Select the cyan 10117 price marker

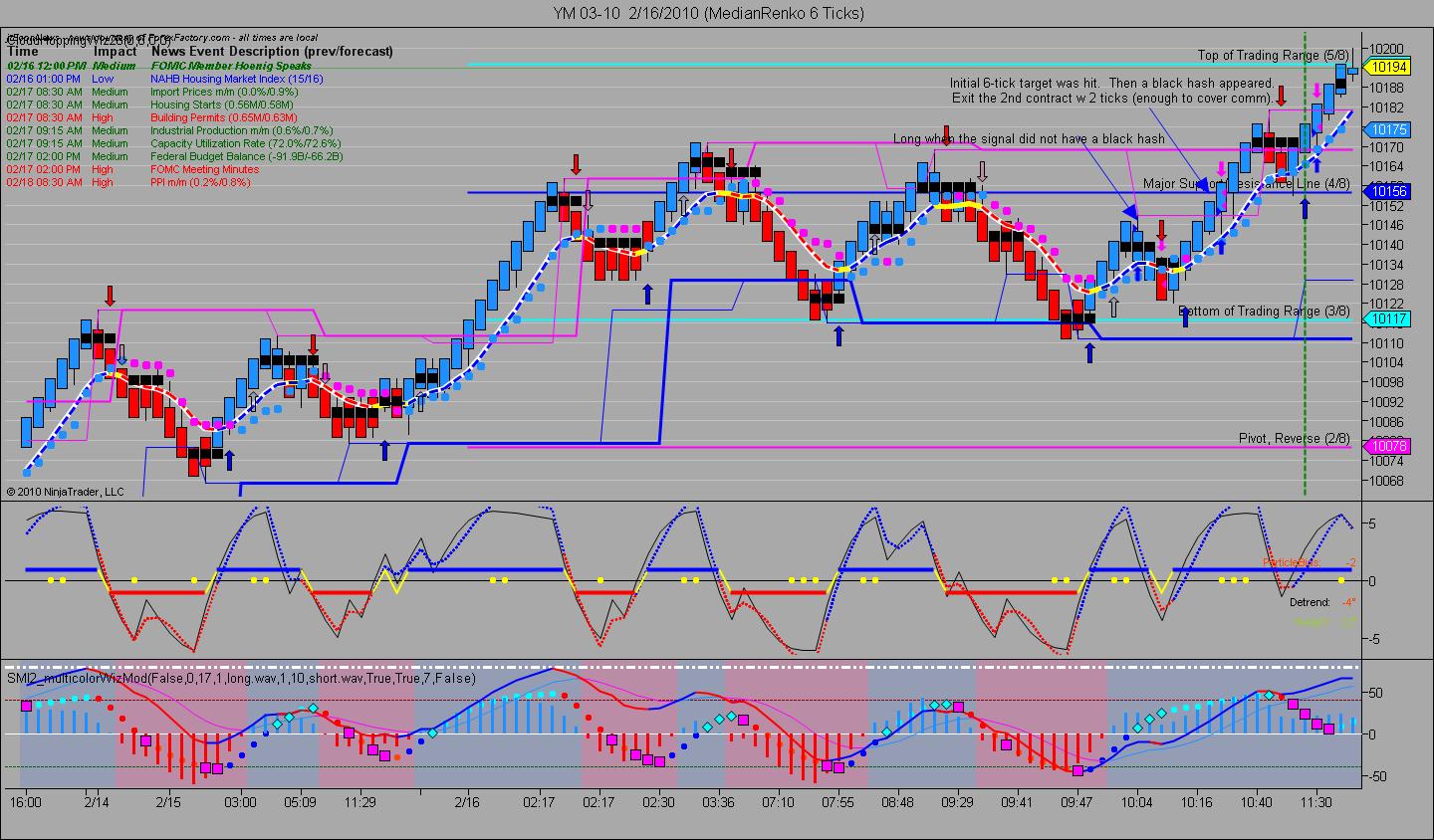(1387, 319)
